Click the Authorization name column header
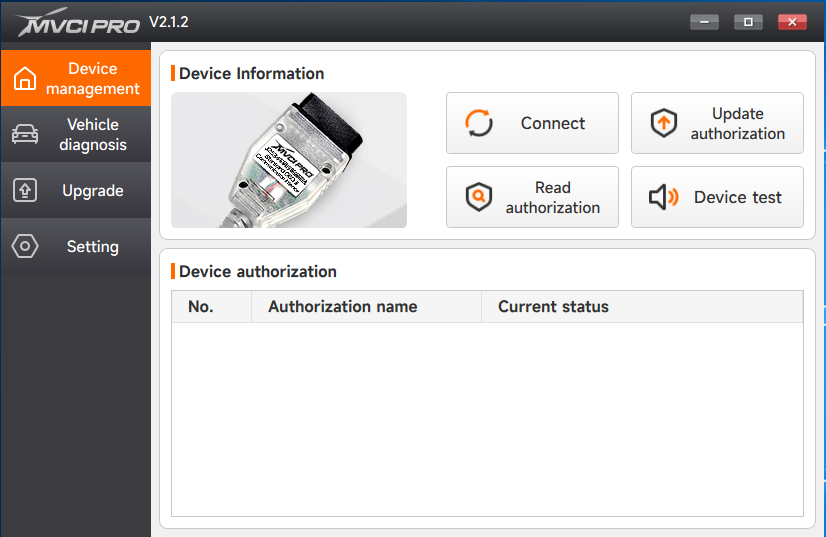826x537 pixels. pyautogui.click(x=343, y=307)
